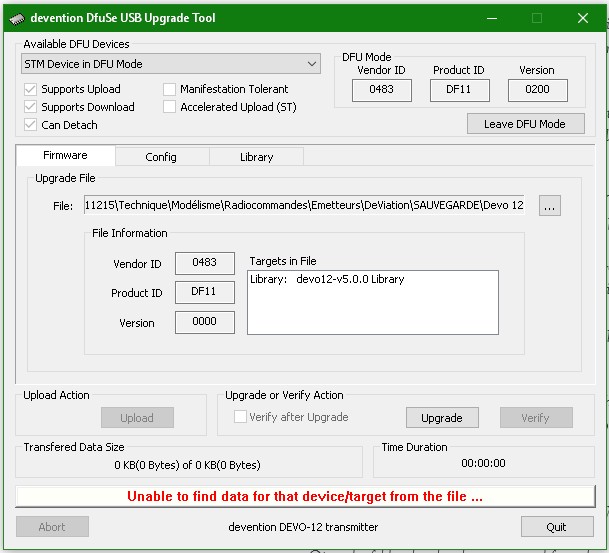609x553 pixels.
Task: Click the DFU Mode Product ID field
Action: (459, 90)
